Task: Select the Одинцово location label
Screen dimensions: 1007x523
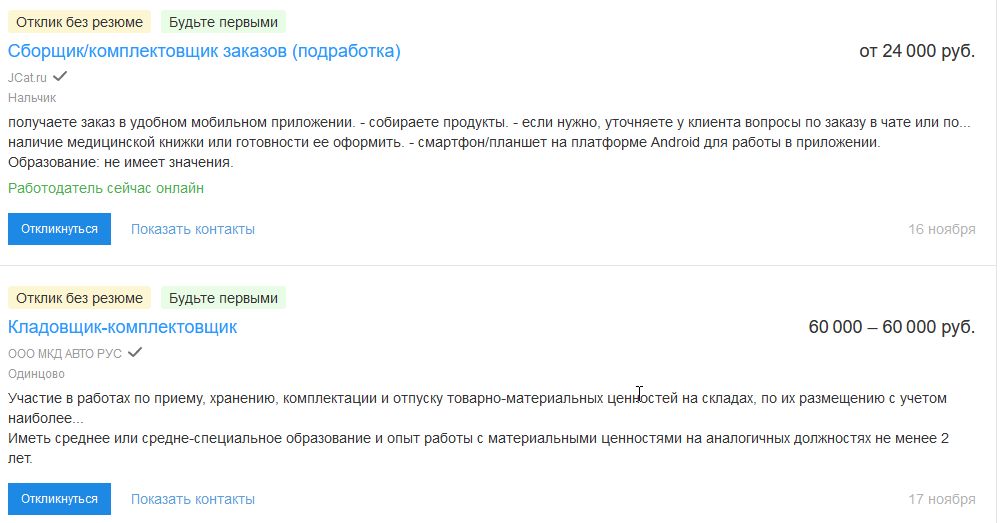Action: coord(36,374)
